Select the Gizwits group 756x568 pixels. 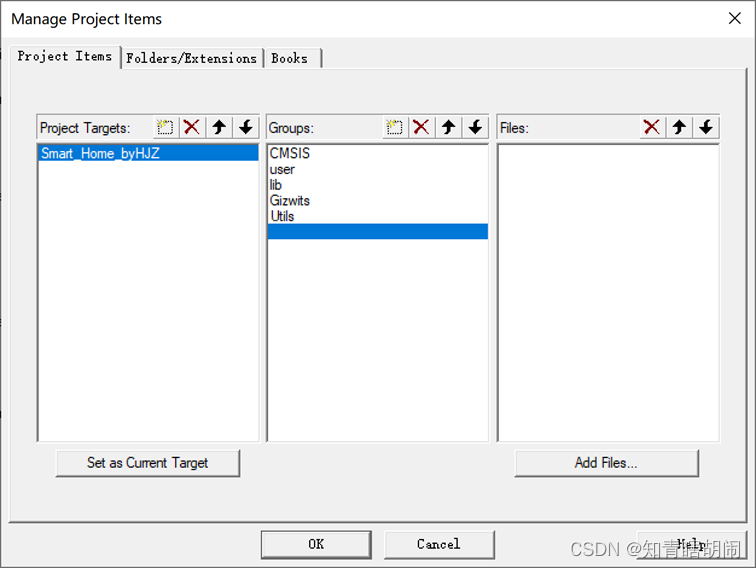pos(378,201)
